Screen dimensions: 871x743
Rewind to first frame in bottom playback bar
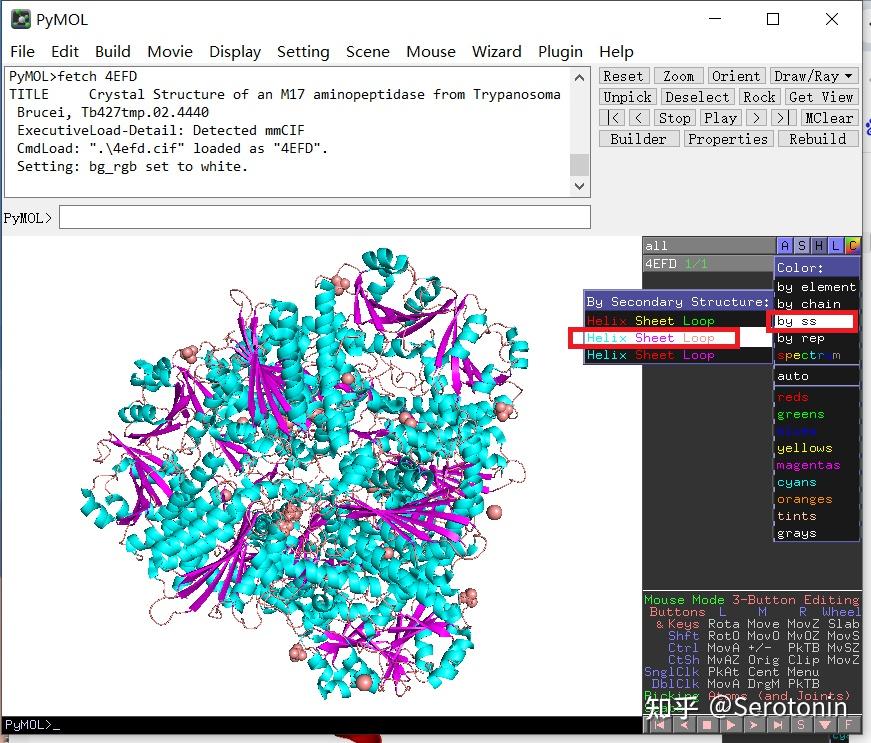(x=659, y=725)
